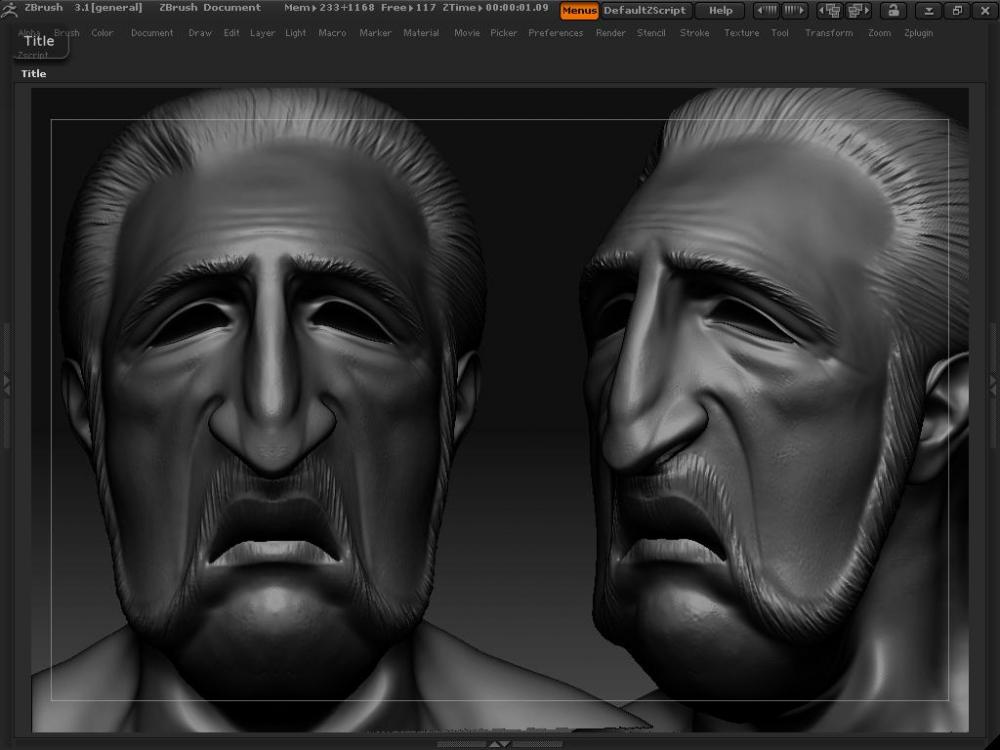
Task: Open the Macro menu
Action: click(332, 33)
